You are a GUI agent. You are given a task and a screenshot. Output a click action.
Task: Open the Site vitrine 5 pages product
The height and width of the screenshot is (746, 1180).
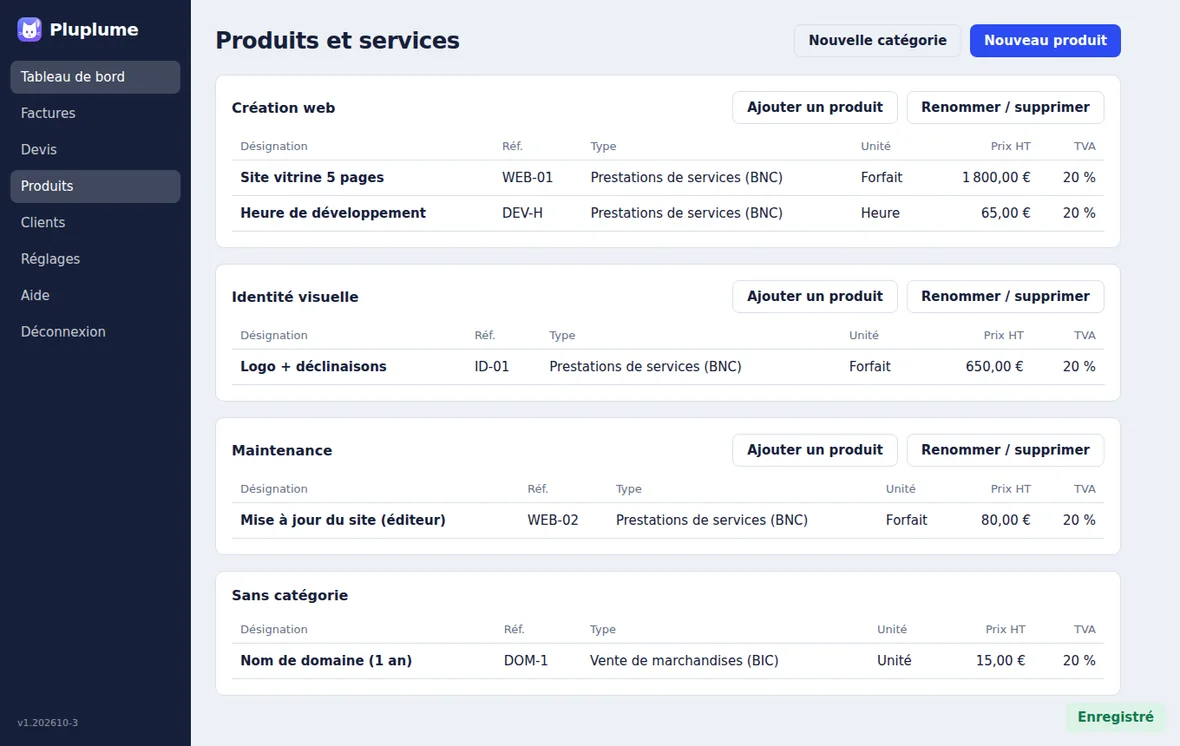[312, 178]
